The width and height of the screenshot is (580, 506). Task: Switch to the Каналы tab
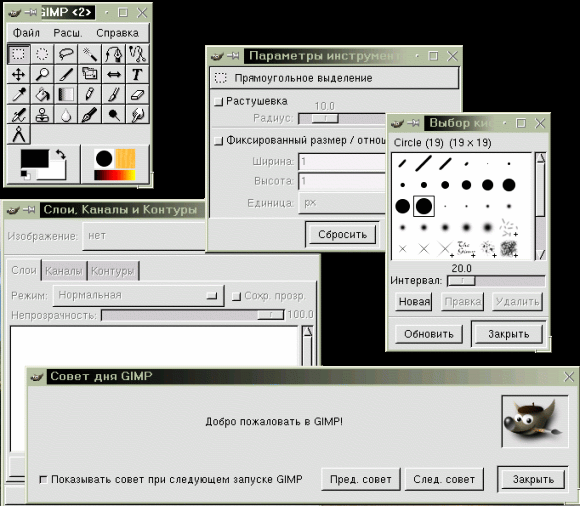64,271
